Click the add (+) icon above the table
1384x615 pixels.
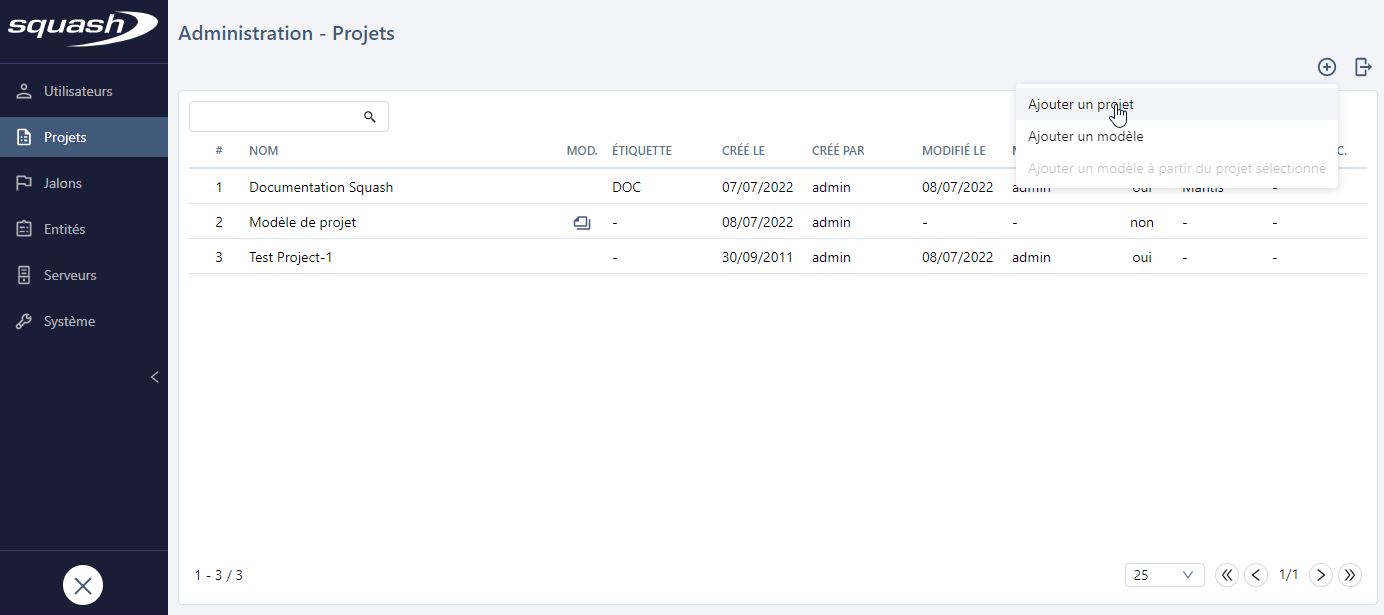coord(1327,67)
